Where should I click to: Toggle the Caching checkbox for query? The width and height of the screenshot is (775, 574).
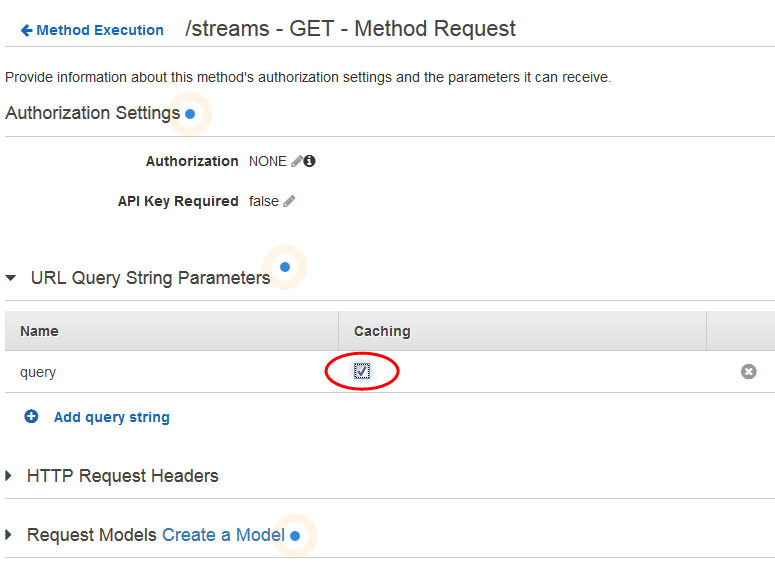pos(361,371)
